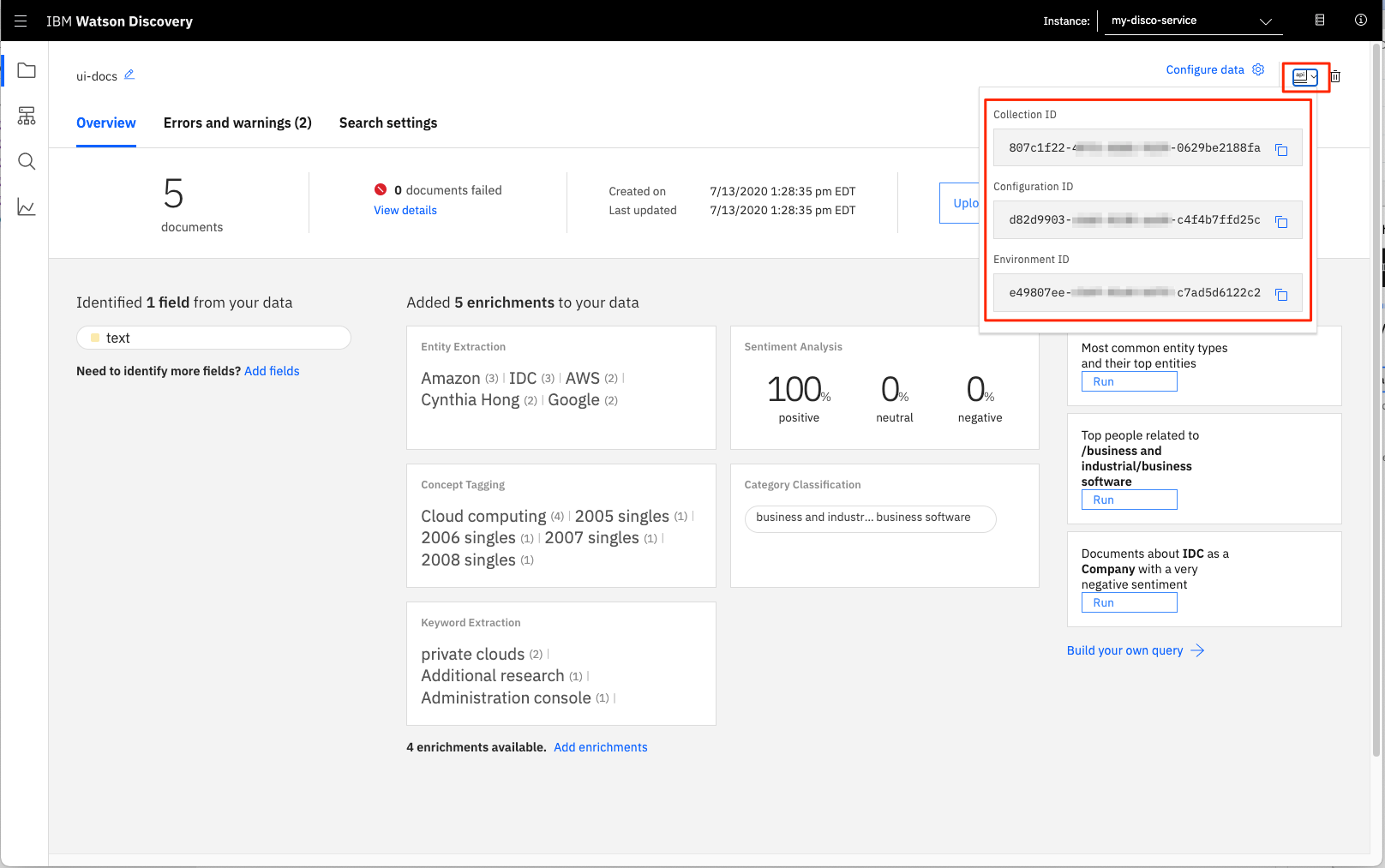Click the Amazon entity
This screenshot has width=1385, height=868.
(x=451, y=378)
